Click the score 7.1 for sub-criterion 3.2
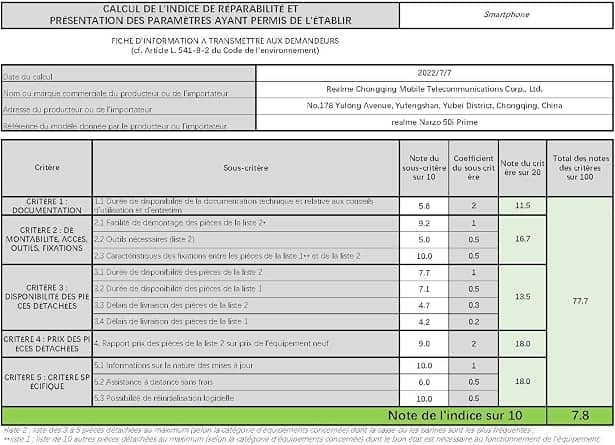This screenshot has height=445, width=615. pyautogui.click(x=424, y=289)
